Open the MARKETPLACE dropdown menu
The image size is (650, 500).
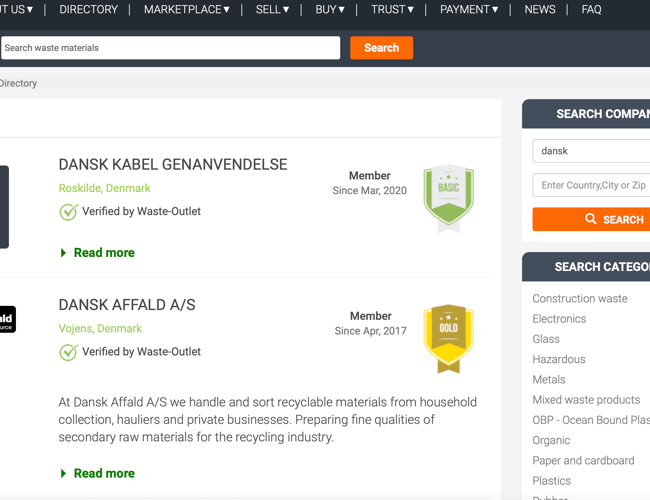click(x=187, y=10)
